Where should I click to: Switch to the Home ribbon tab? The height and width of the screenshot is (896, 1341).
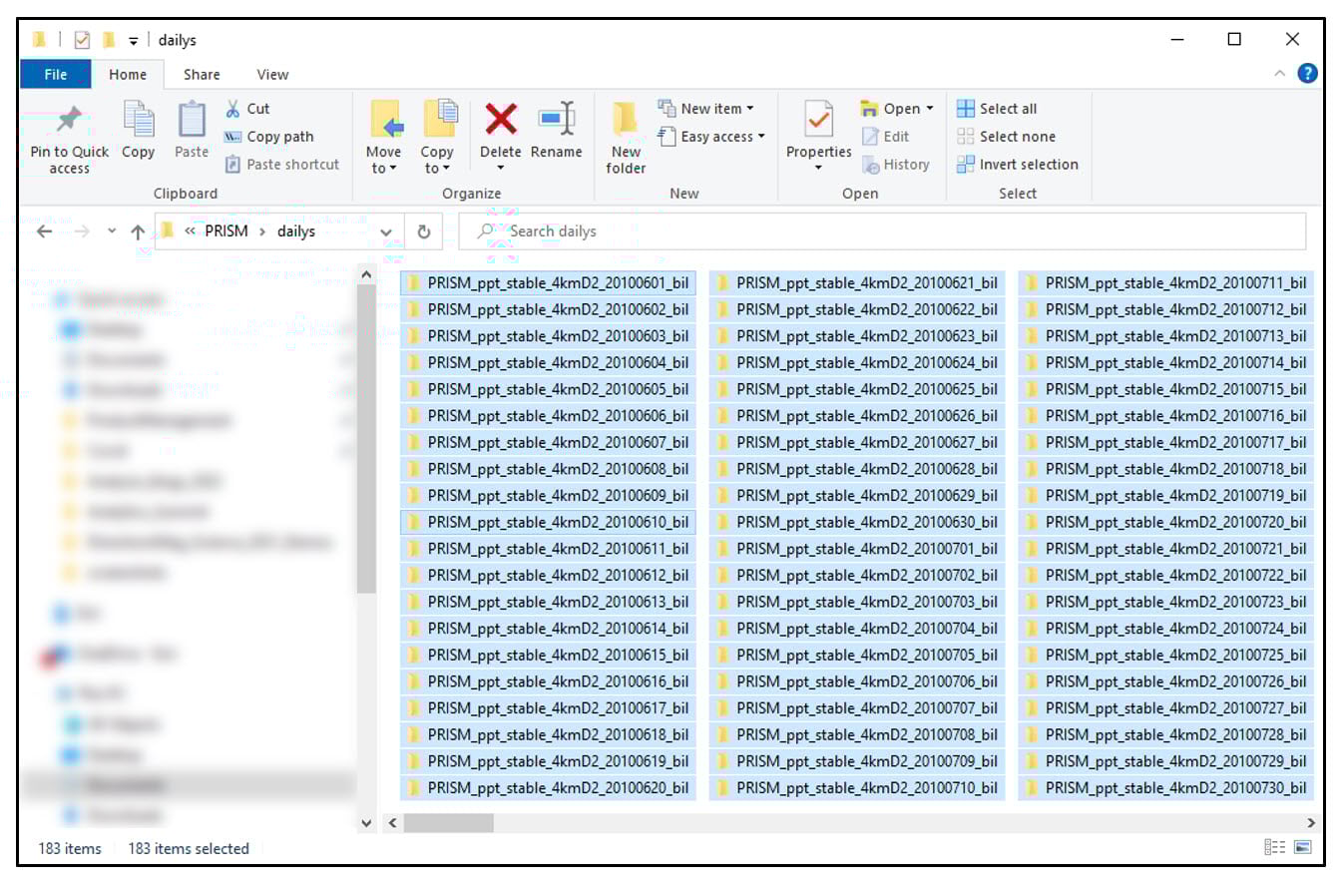pos(128,74)
